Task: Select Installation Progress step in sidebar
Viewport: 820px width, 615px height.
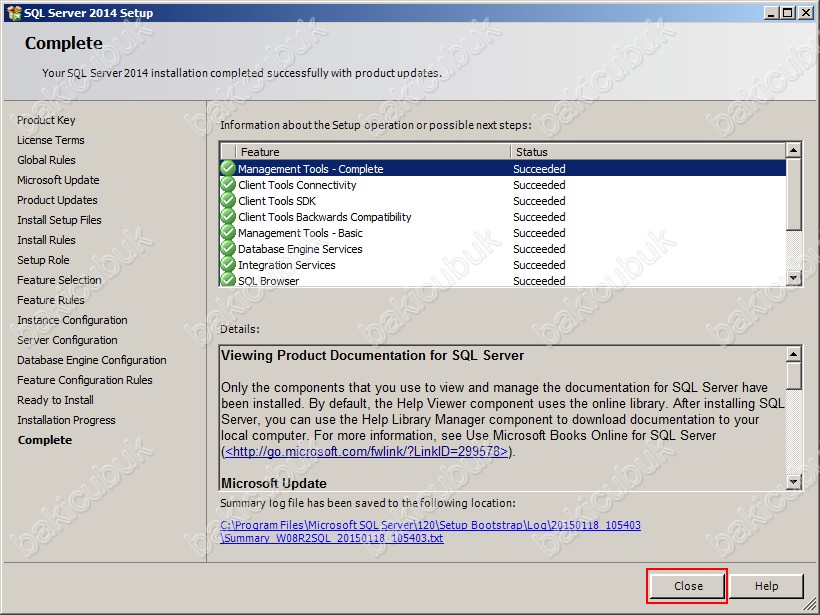Action: click(x=66, y=420)
